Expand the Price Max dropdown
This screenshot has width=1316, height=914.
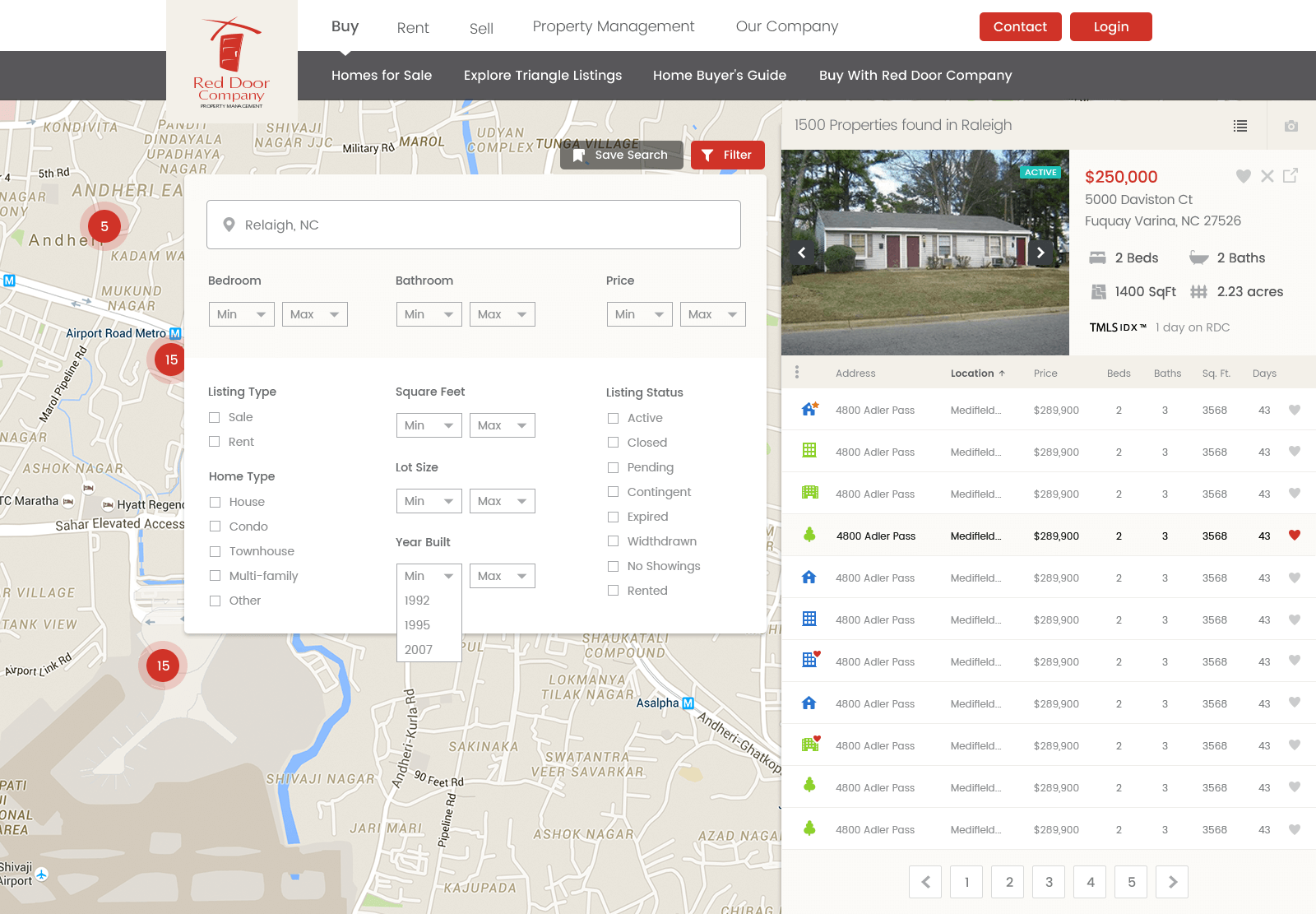click(712, 313)
